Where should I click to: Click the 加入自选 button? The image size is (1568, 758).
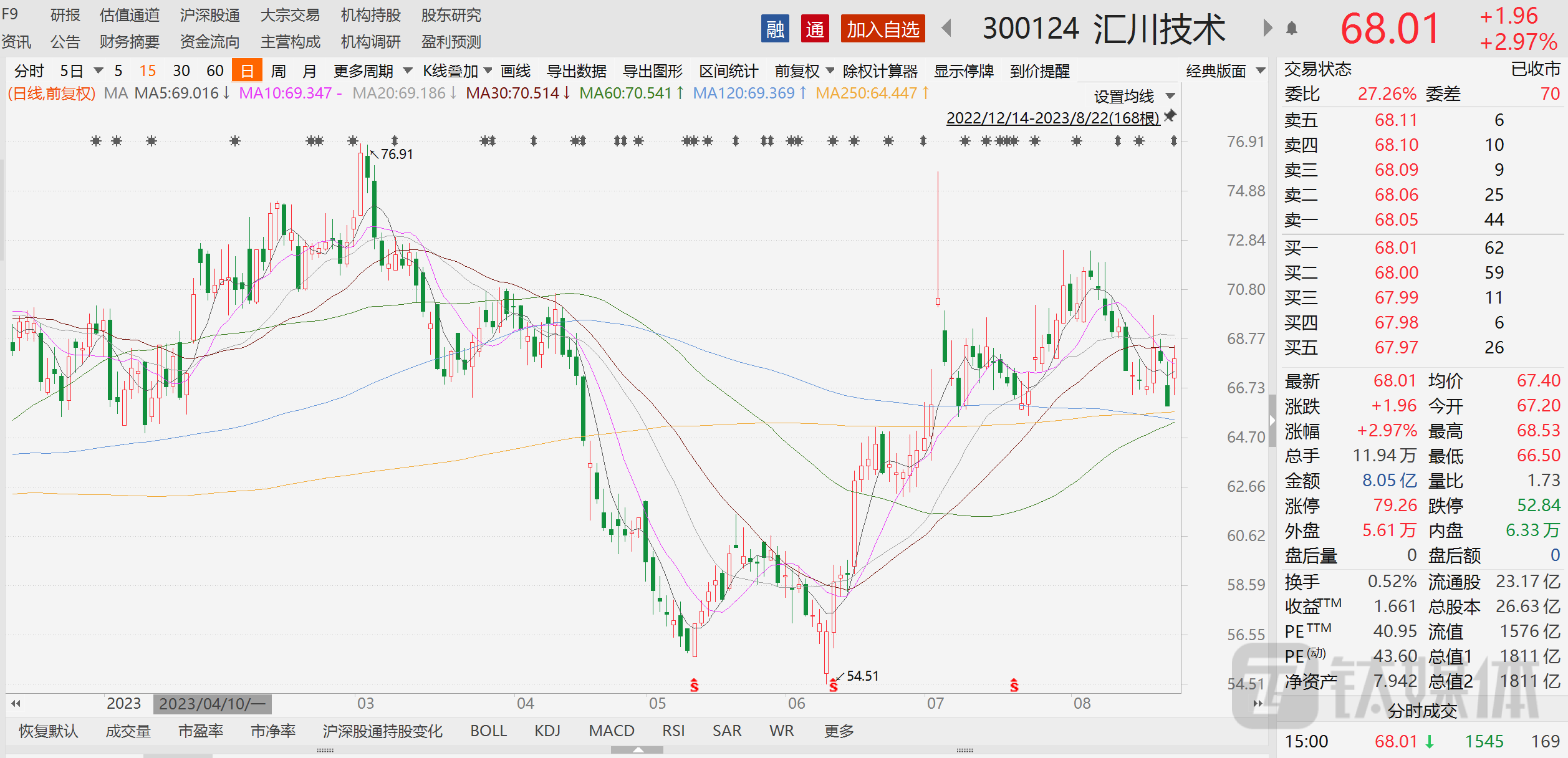pyautogui.click(x=882, y=29)
